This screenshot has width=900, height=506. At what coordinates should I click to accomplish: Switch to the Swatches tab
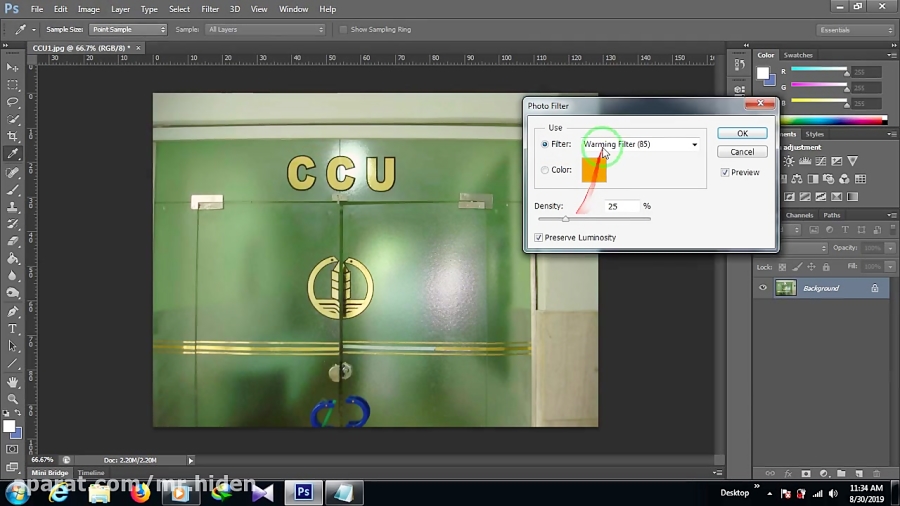tap(798, 55)
